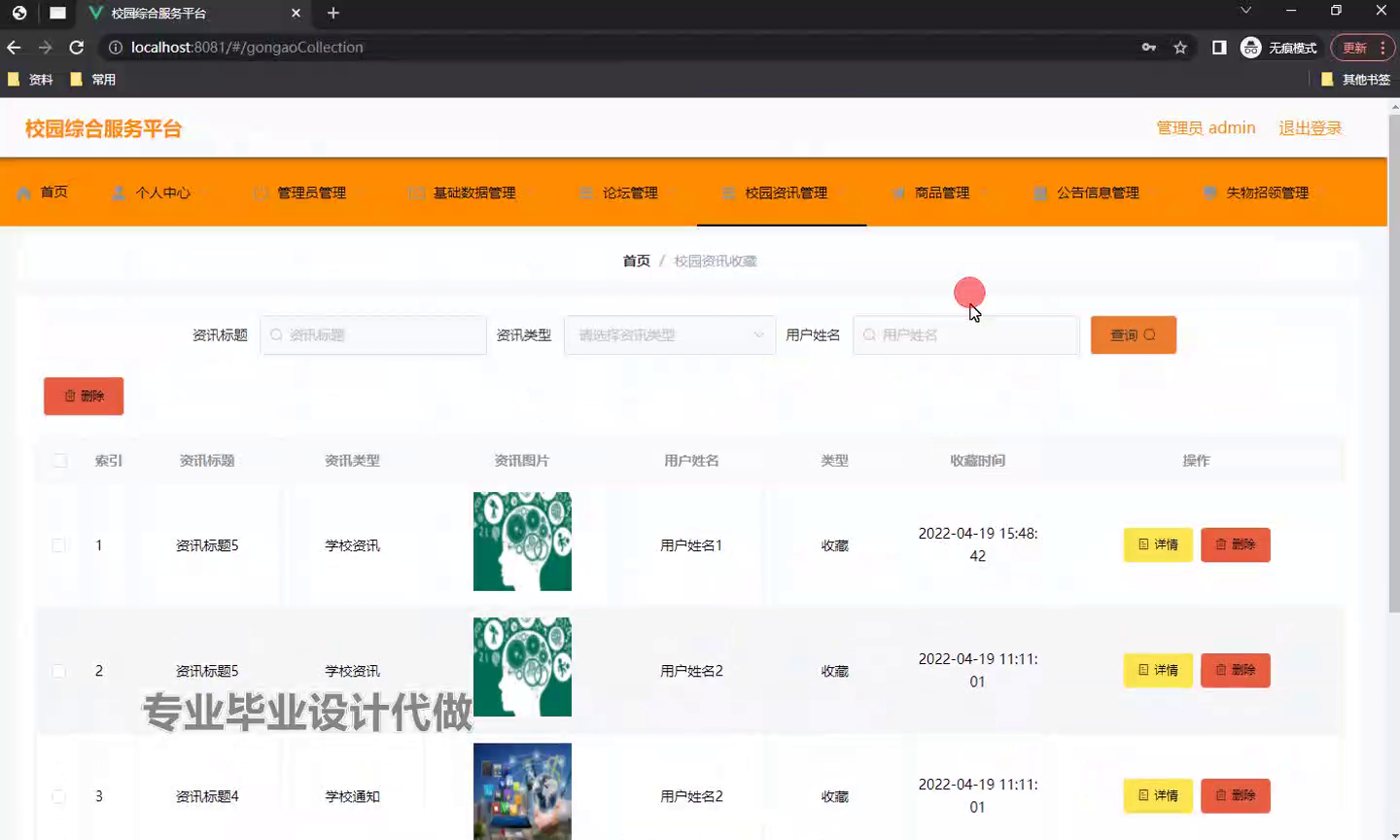
Task: Click the page vertical scrollbar
Action: (1394, 365)
